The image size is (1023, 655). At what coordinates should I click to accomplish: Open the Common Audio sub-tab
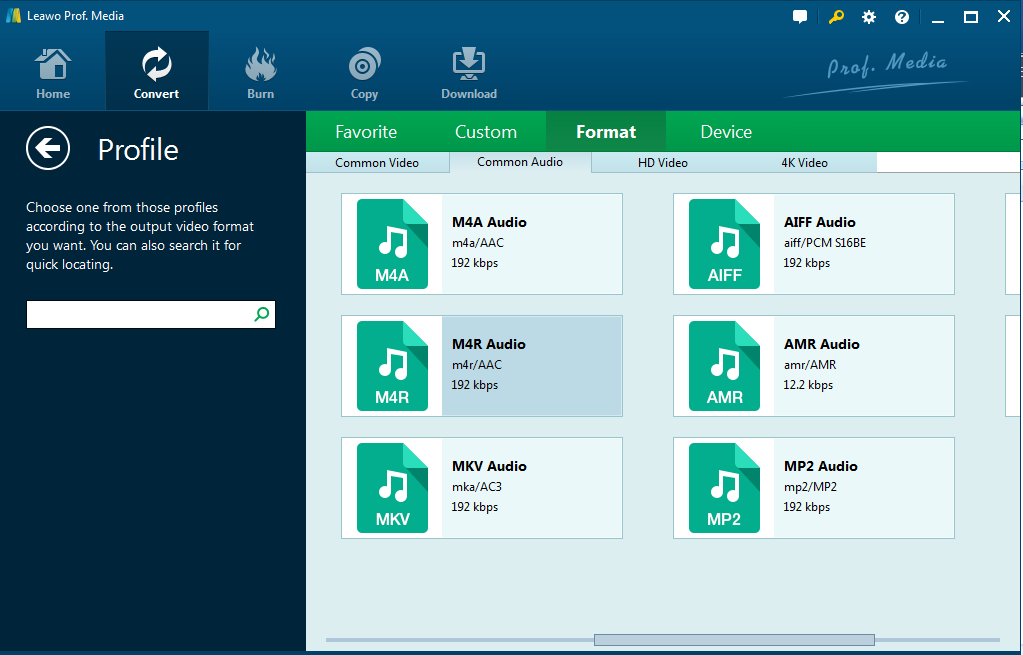click(520, 162)
